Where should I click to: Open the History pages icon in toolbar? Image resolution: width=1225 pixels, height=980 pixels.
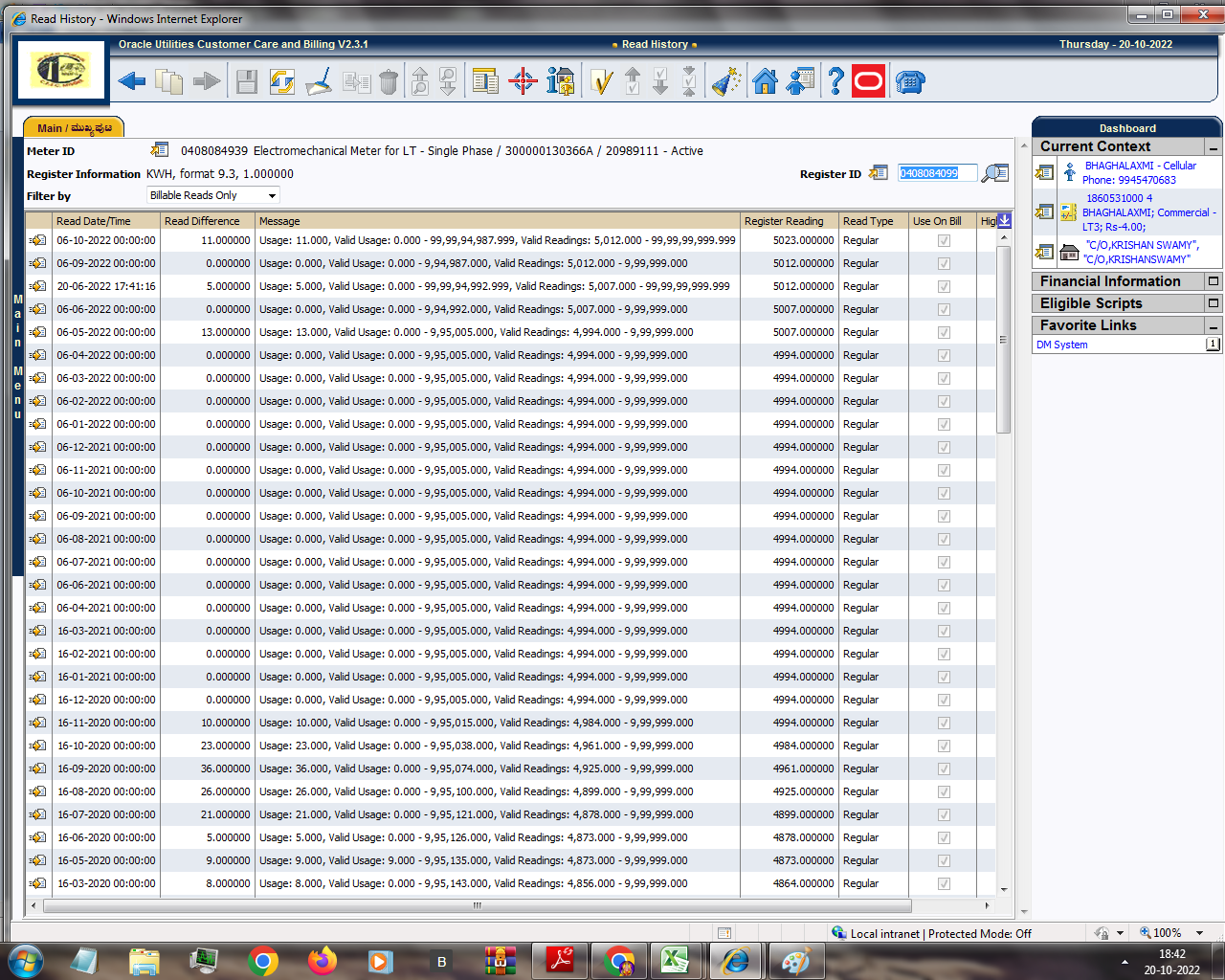(169, 82)
